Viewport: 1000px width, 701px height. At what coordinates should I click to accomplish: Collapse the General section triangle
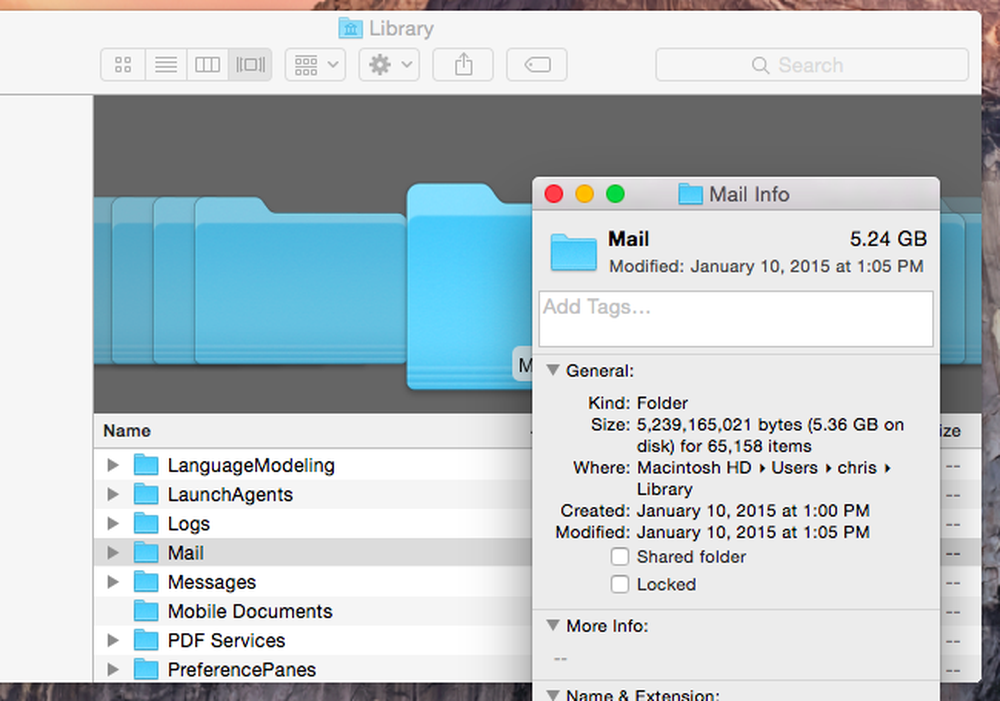(553, 370)
